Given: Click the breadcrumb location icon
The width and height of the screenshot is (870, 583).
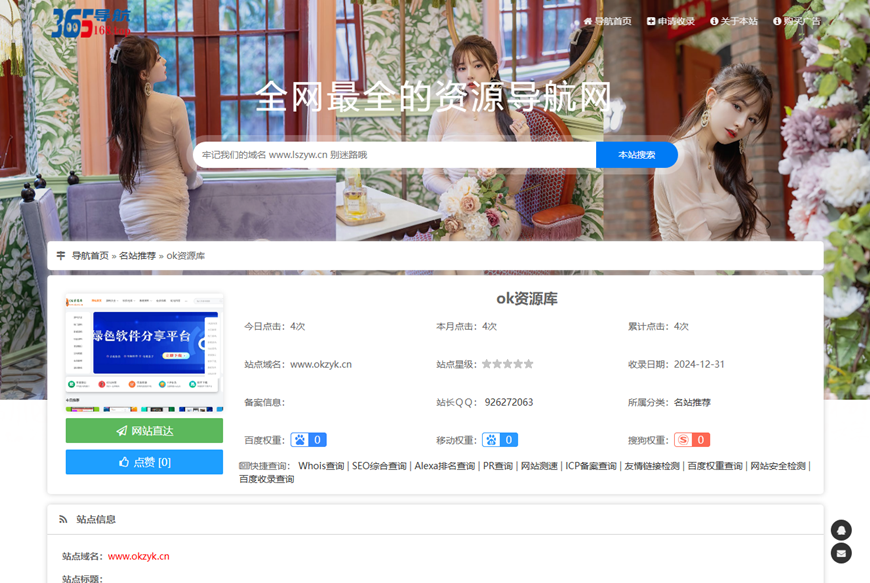Looking at the screenshot, I should click(x=61, y=256).
